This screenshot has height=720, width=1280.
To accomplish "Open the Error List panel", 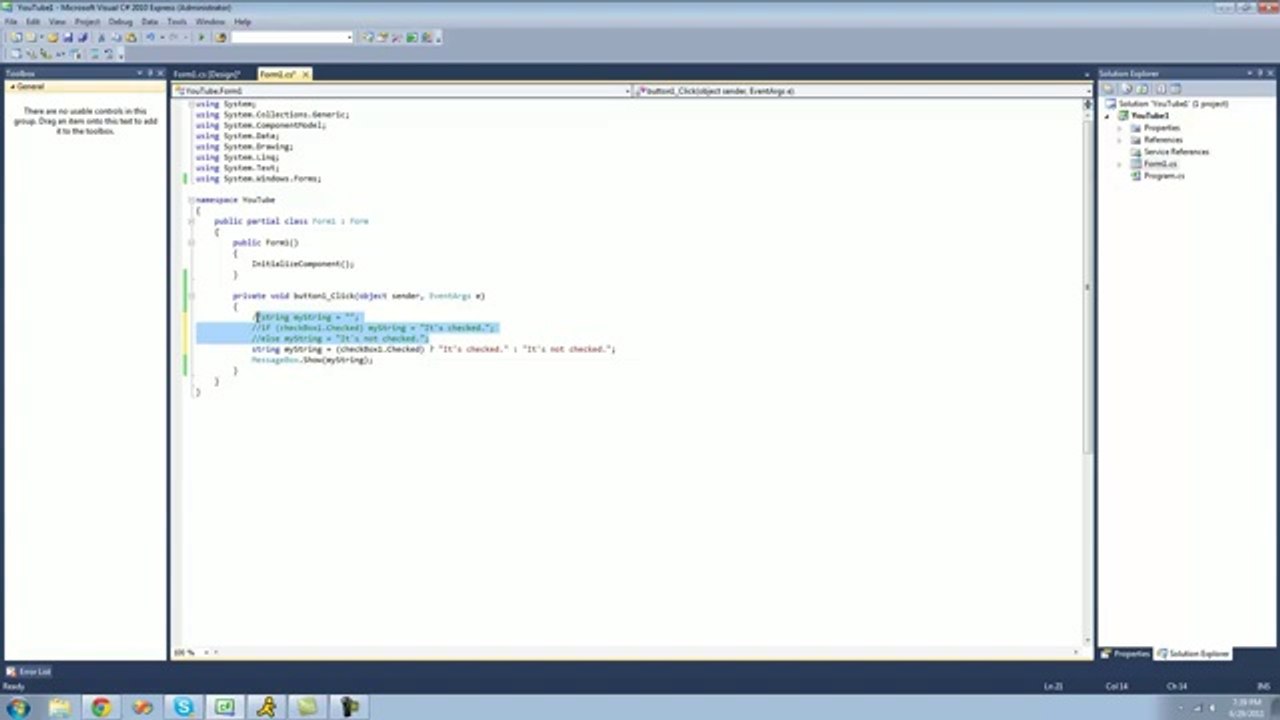I will tap(28, 672).
